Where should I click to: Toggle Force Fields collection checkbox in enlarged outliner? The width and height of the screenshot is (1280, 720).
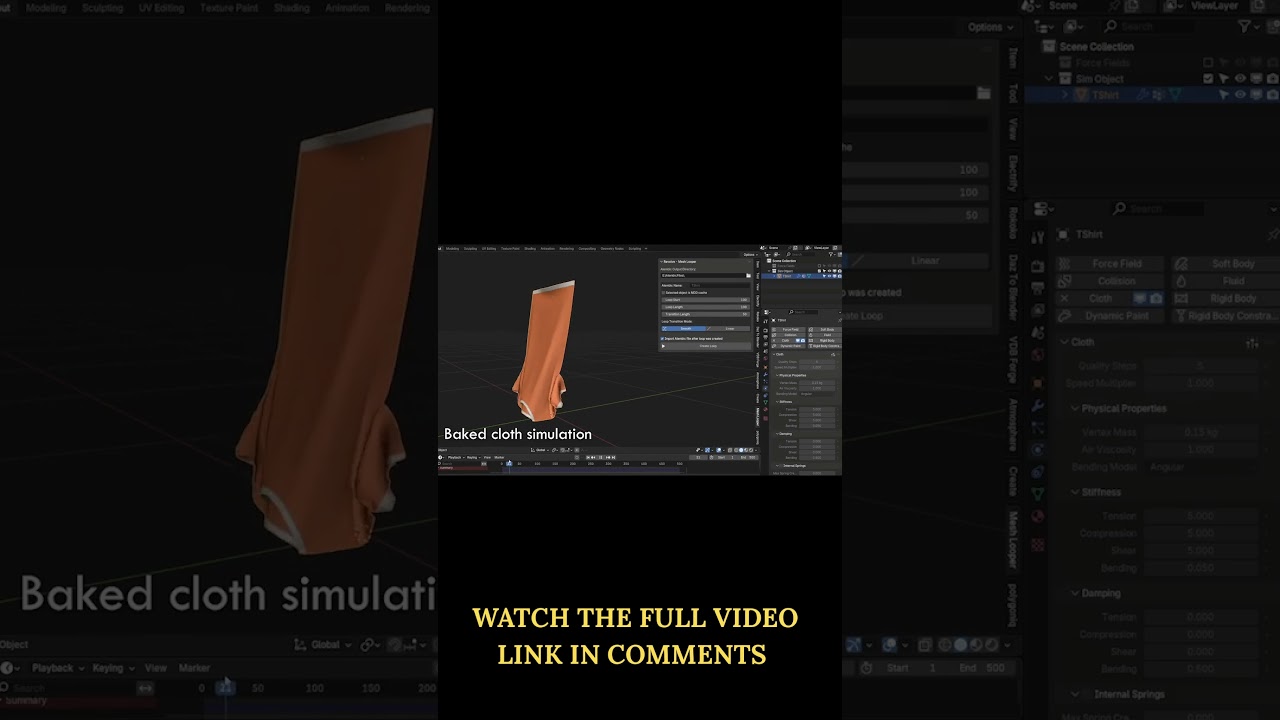(1208, 63)
